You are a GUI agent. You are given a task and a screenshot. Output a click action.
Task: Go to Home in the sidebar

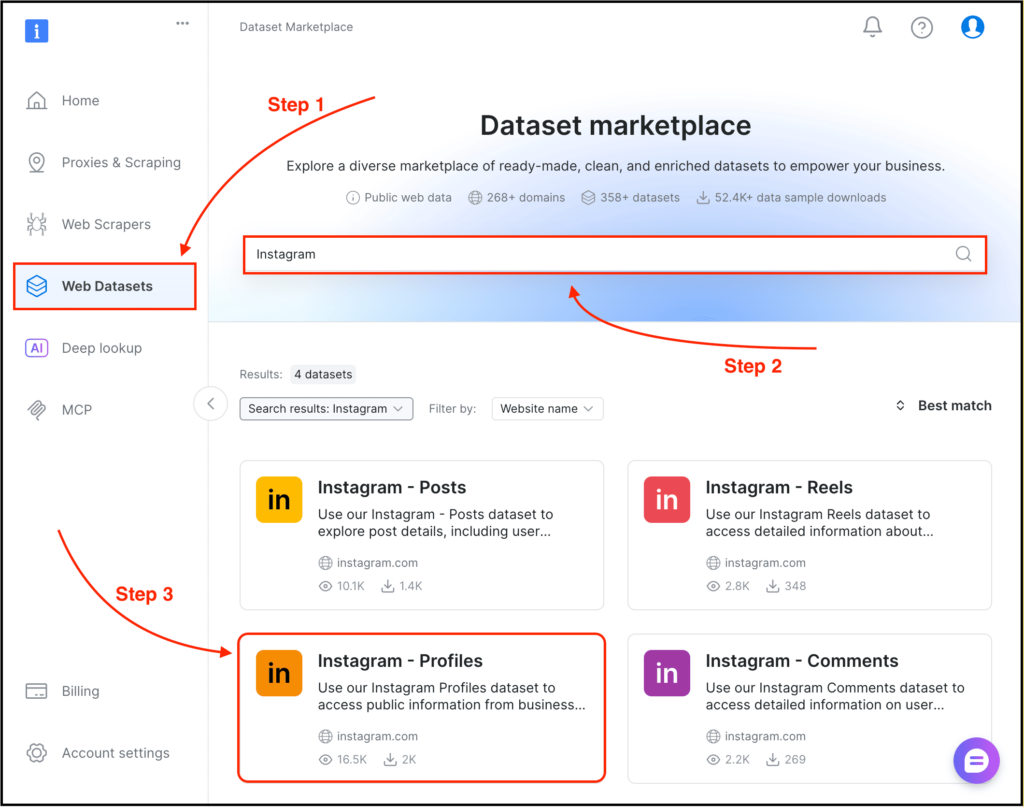tap(80, 101)
